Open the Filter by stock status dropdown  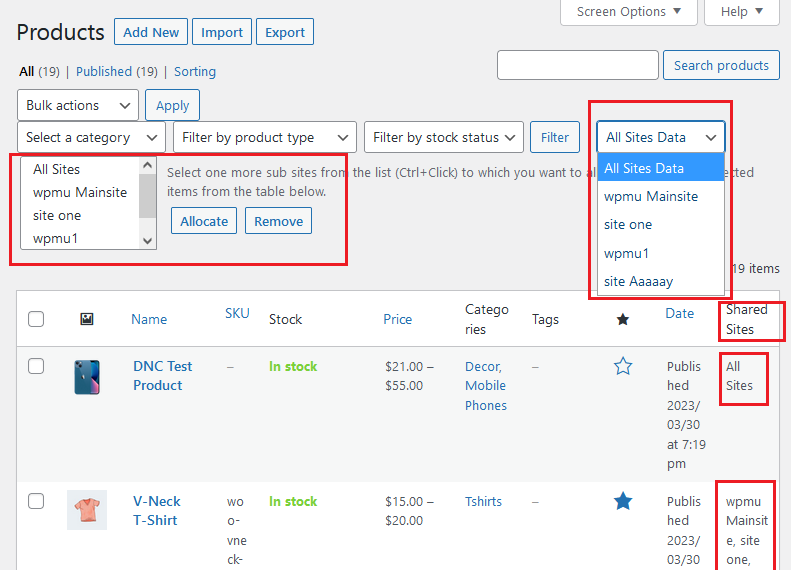tap(444, 137)
